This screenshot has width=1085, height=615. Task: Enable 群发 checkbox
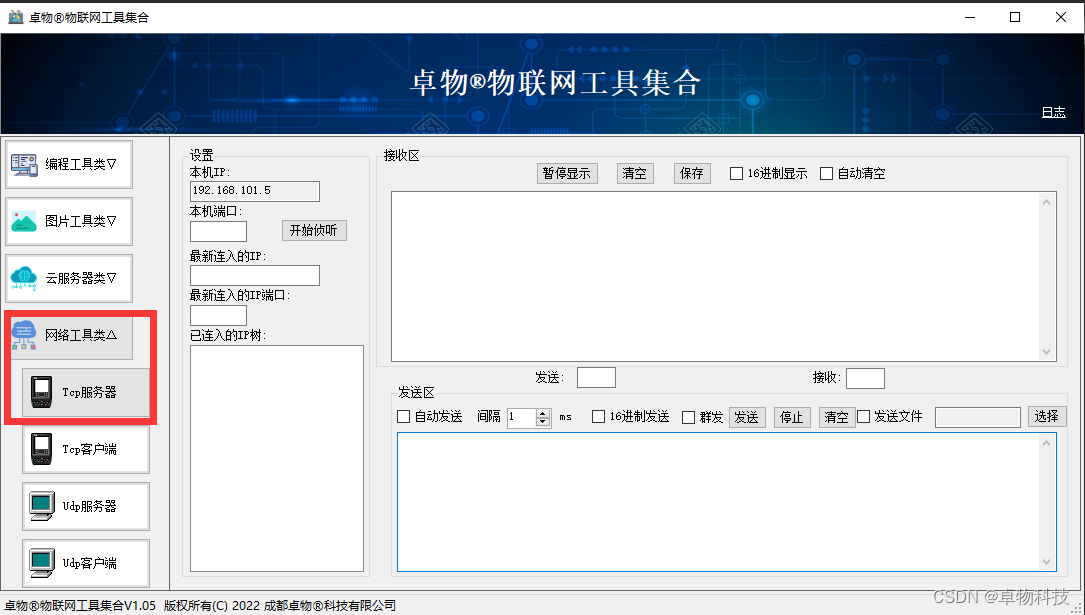tap(689, 417)
